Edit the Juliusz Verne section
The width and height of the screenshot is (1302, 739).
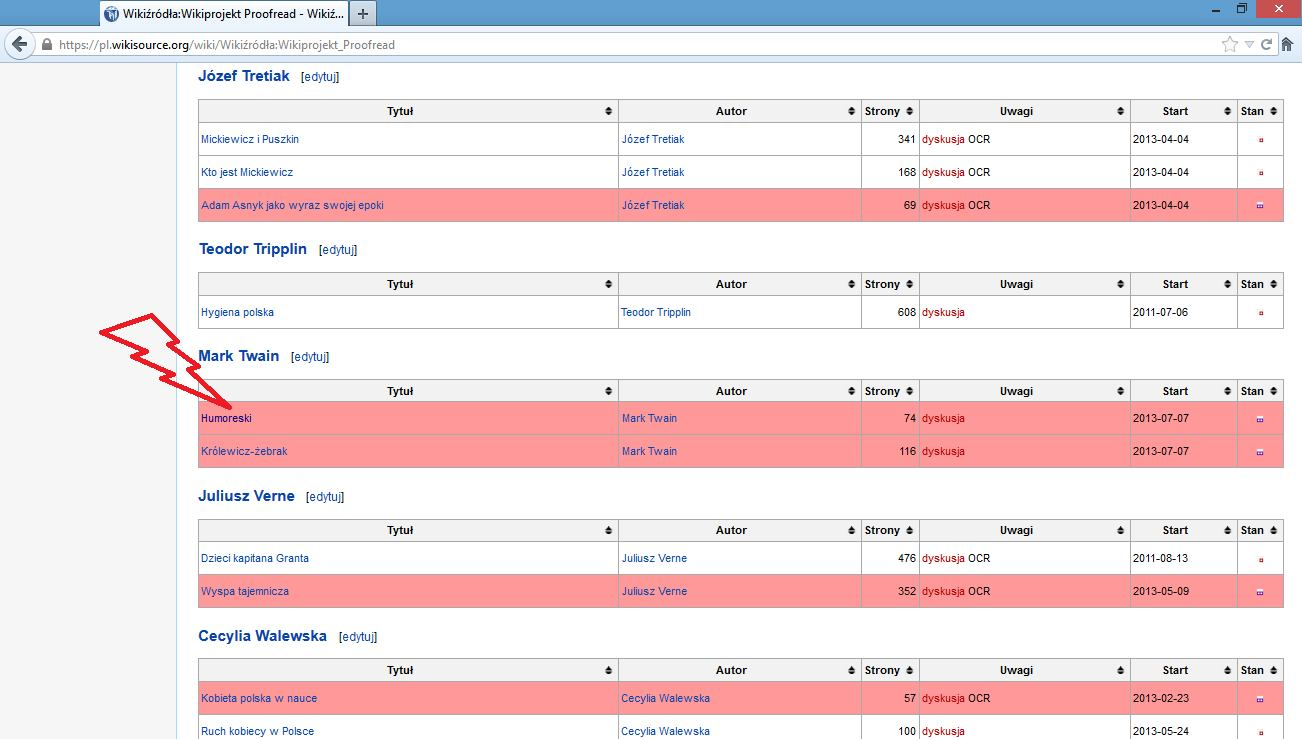(x=325, y=497)
